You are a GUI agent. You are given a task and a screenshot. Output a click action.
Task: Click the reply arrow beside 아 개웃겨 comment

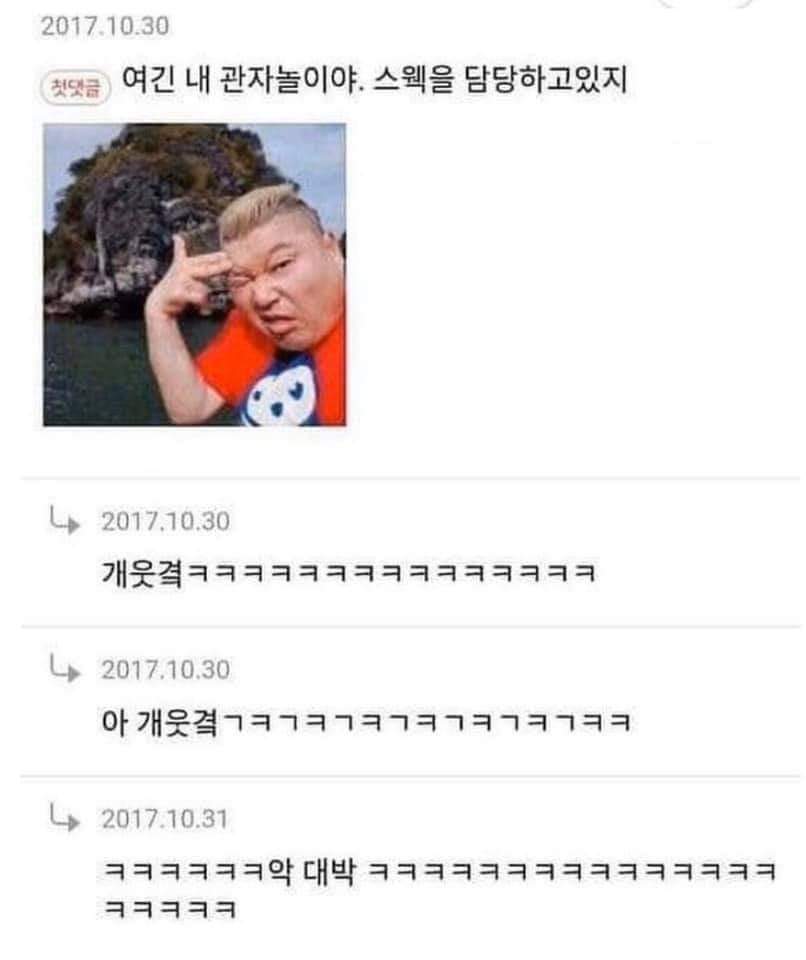[x=65, y=669]
